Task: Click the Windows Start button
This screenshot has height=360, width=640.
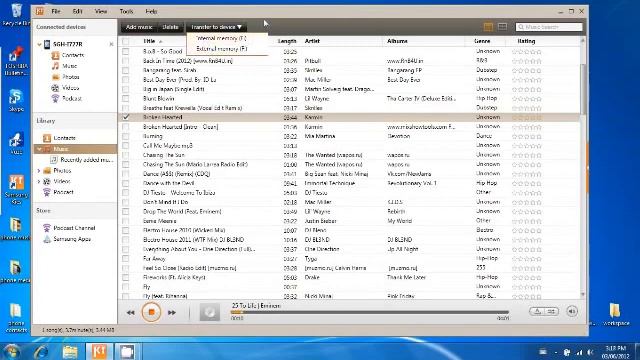Action: pos(11,351)
